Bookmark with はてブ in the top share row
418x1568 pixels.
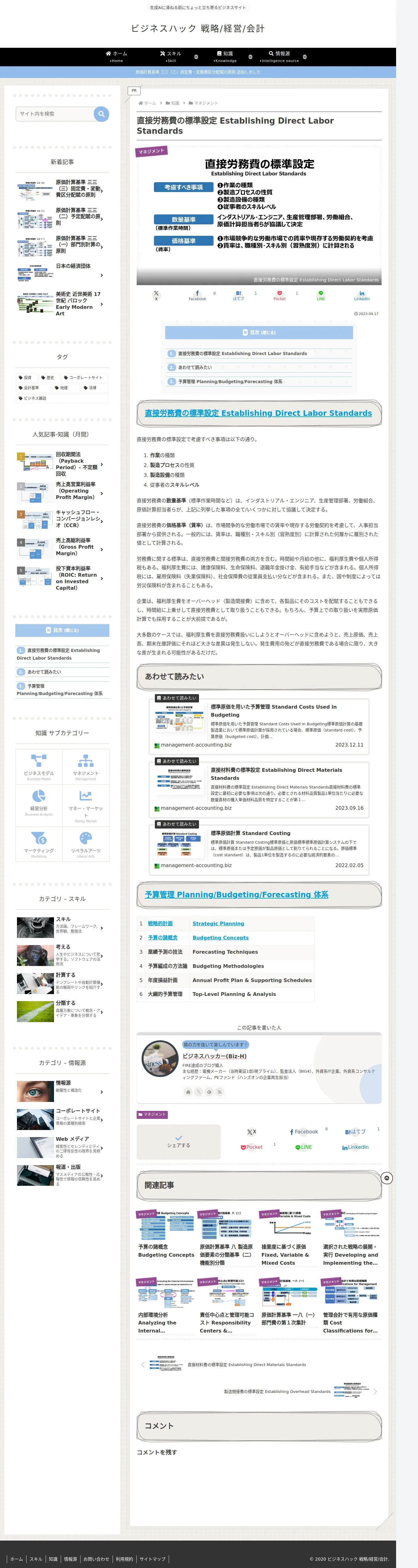pos(238,295)
